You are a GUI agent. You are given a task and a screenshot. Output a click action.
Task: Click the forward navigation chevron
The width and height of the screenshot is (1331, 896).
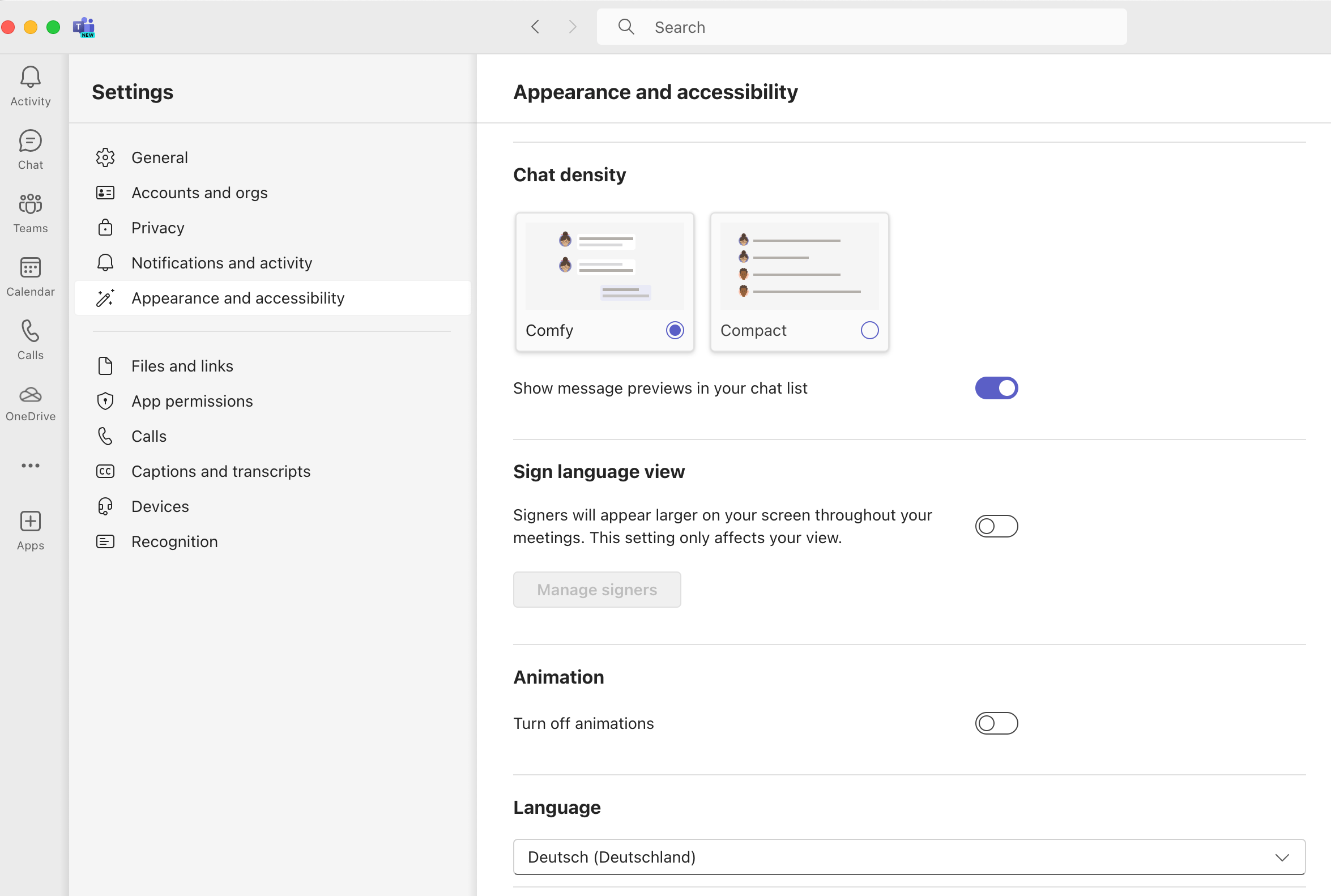pos(572,27)
